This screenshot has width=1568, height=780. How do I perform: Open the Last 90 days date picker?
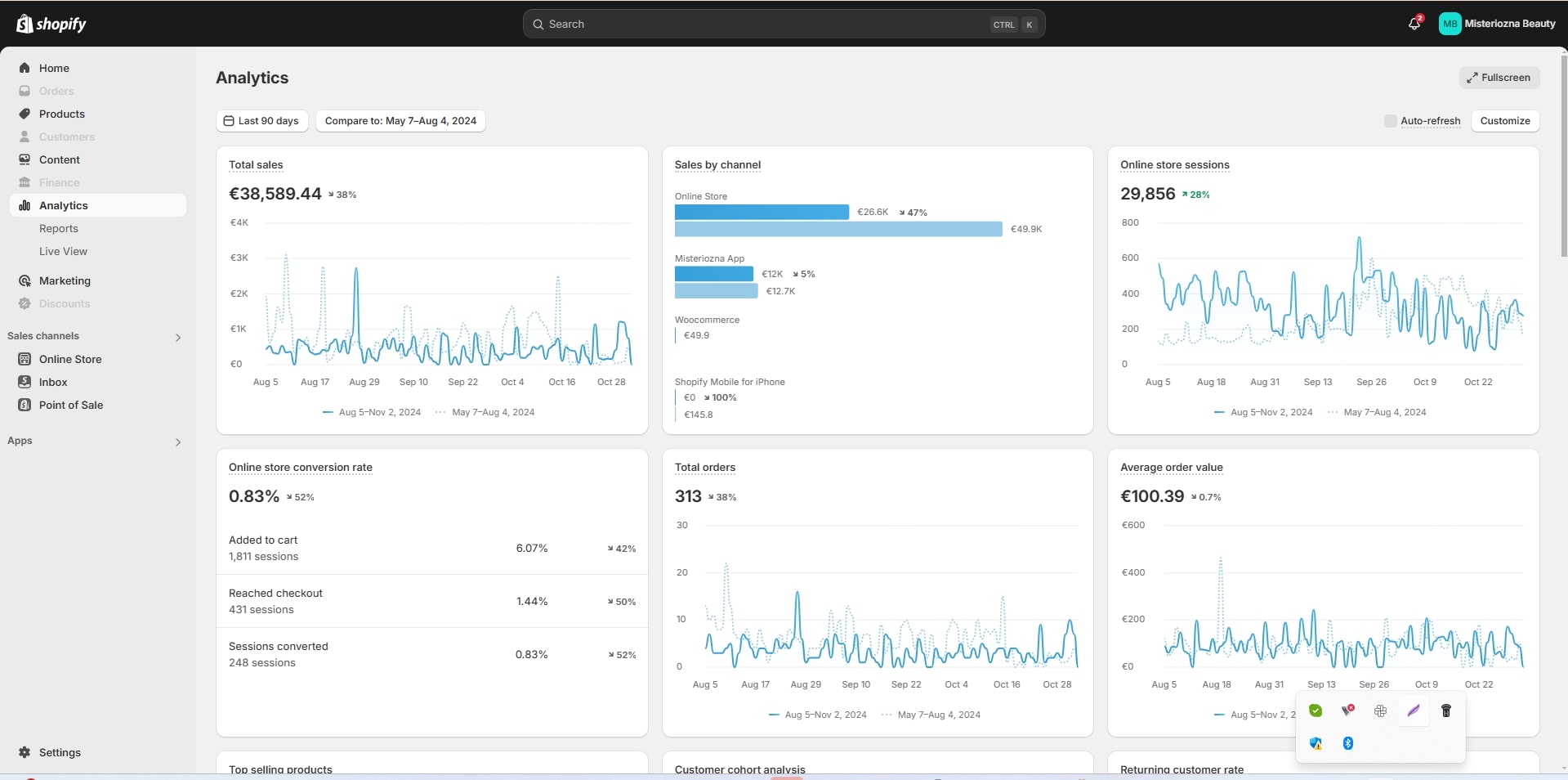tap(261, 121)
